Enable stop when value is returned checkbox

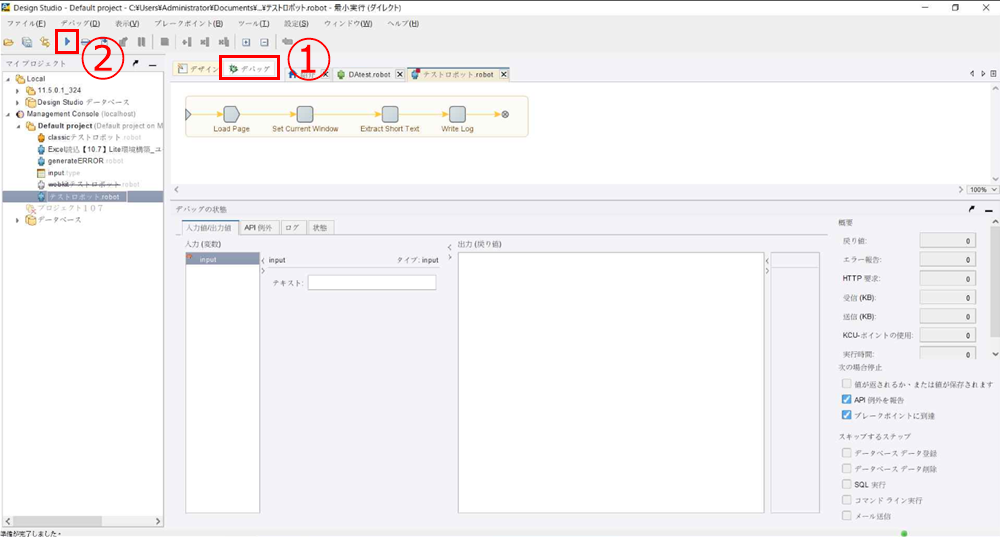(846, 384)
